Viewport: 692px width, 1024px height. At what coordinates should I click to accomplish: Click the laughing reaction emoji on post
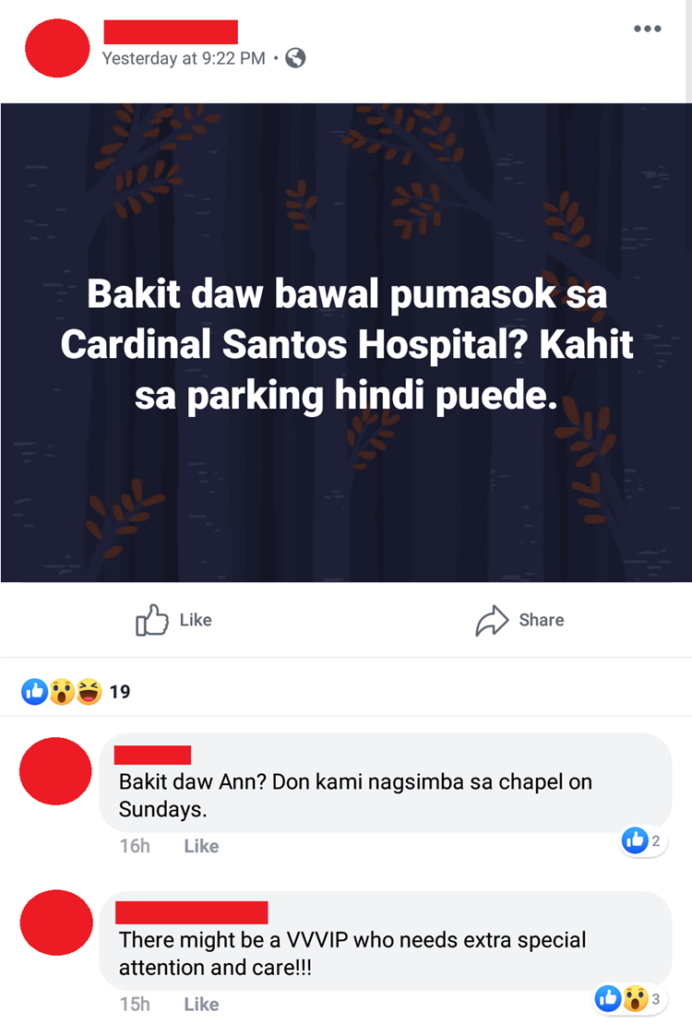tap(89, 692)
